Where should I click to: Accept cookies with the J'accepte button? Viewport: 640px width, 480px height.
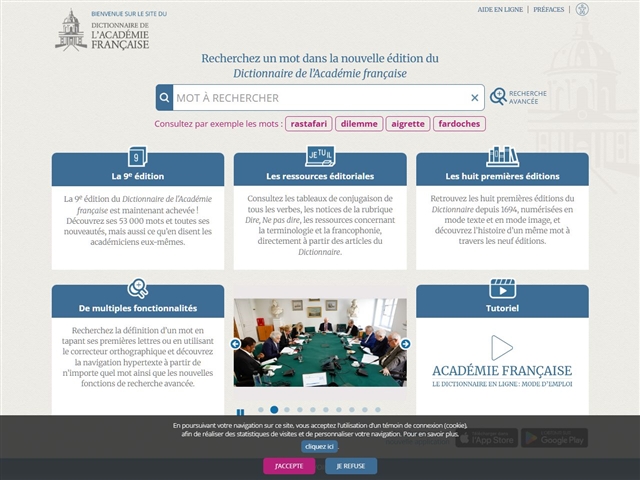click(x=289, y=466)
